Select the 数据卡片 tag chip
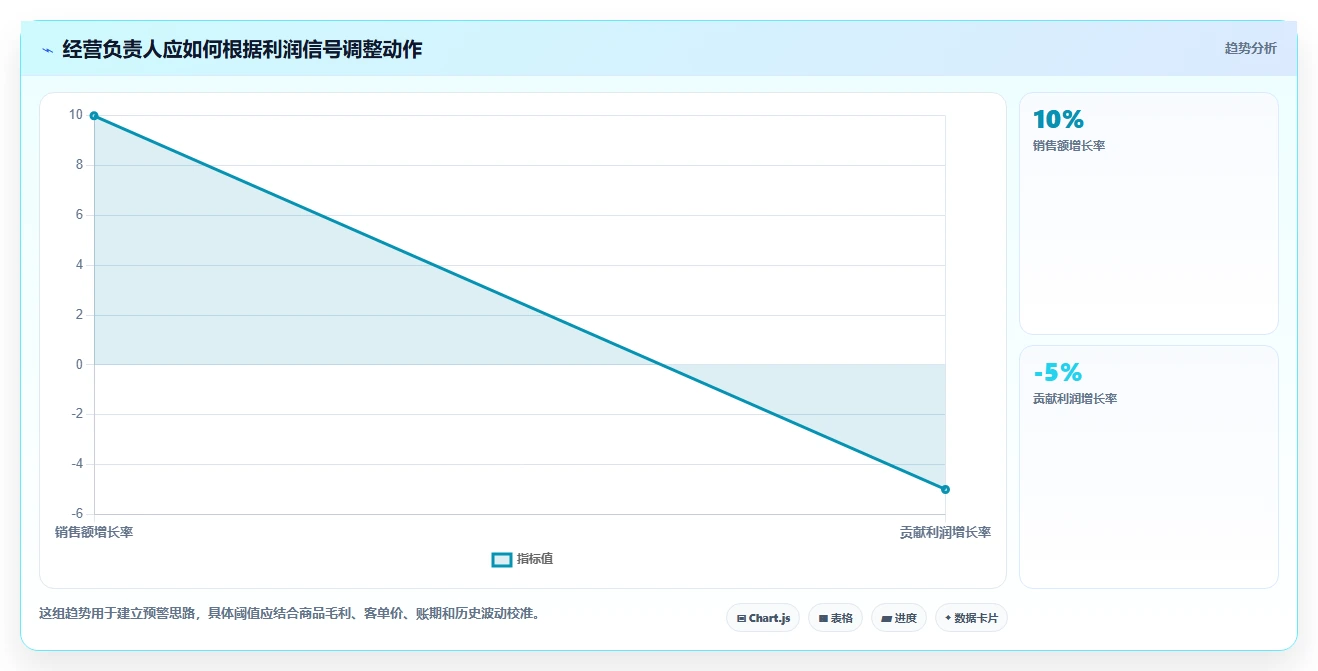 (971, 618)
